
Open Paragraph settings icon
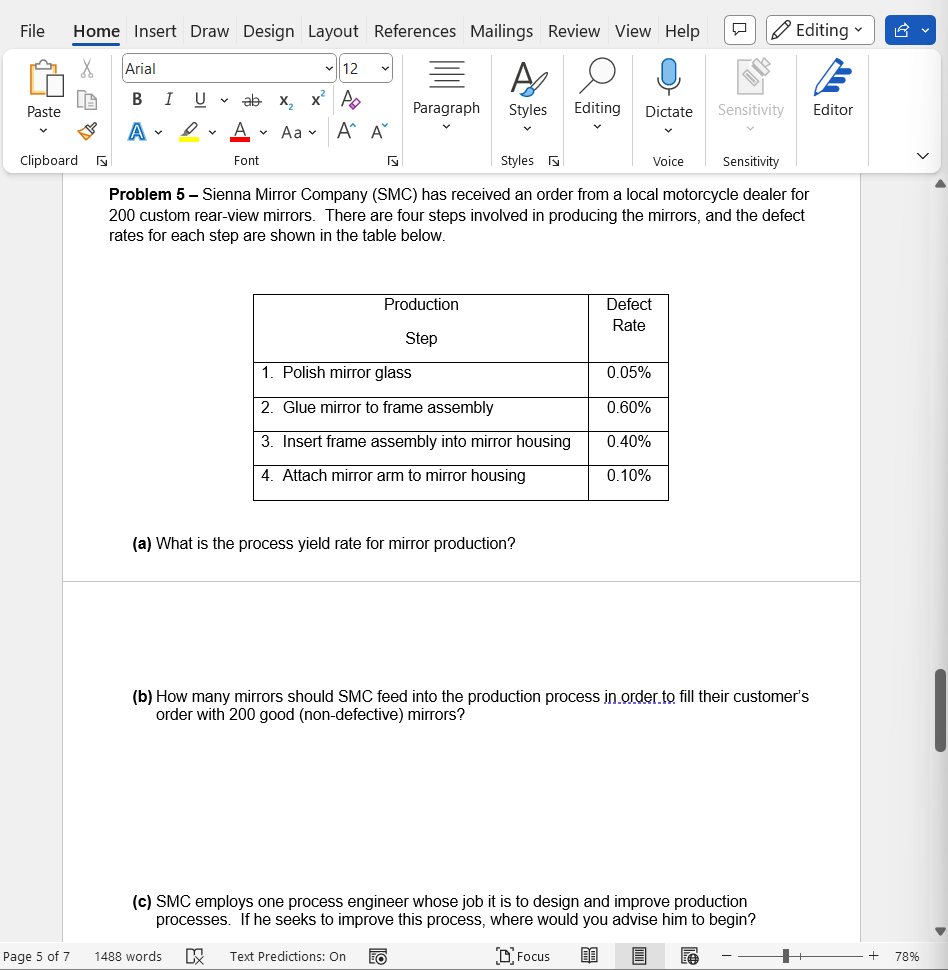[x=446, y=75]
